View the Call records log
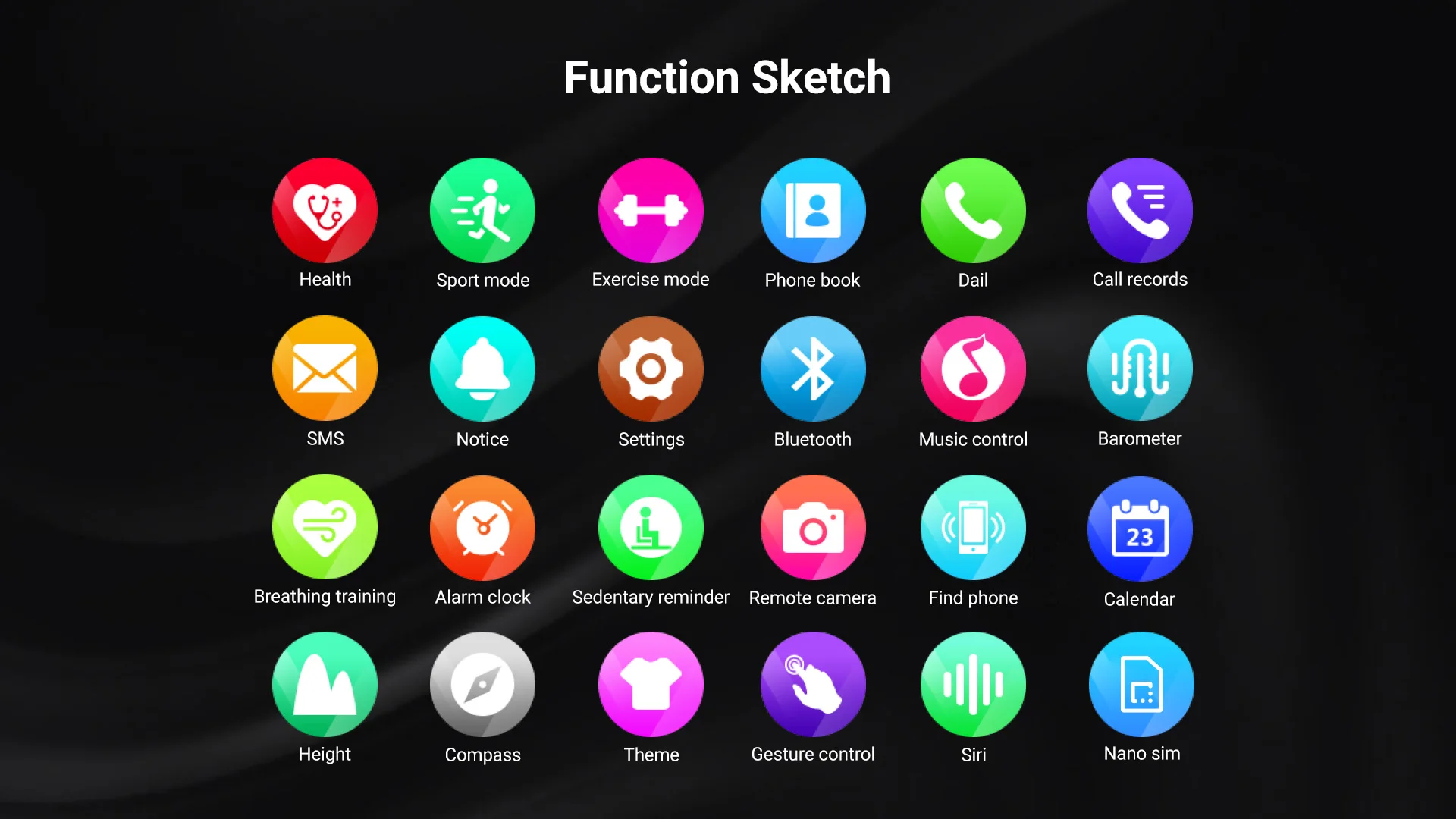Viewport: 1456px width, 819px height. click(x=1140, y=210)
